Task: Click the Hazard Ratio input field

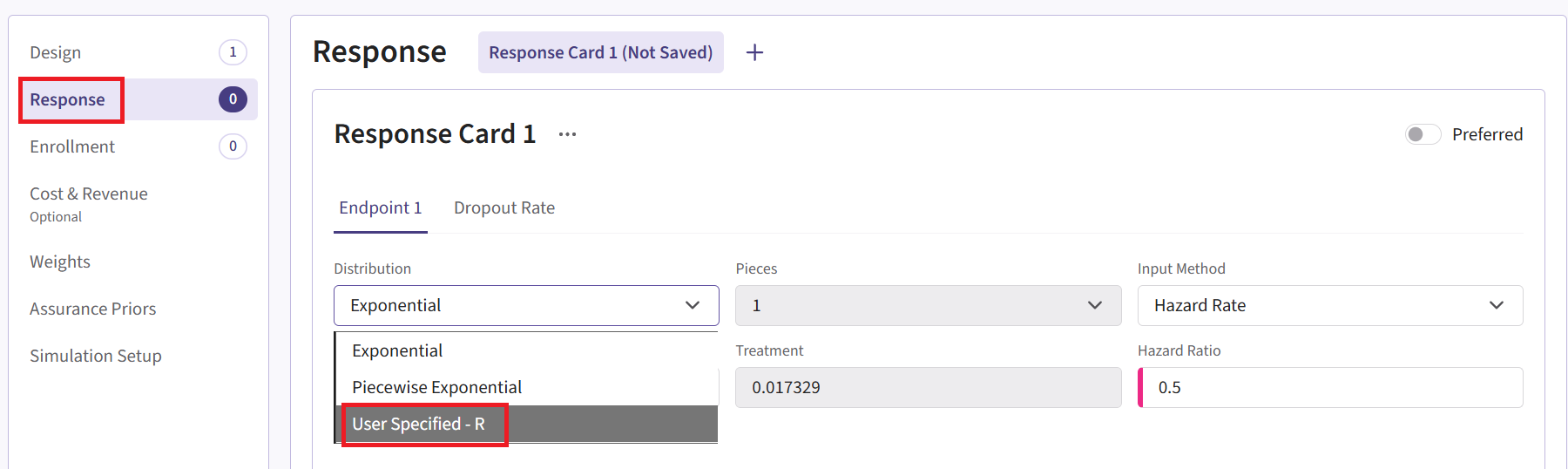Action: 1332,387
